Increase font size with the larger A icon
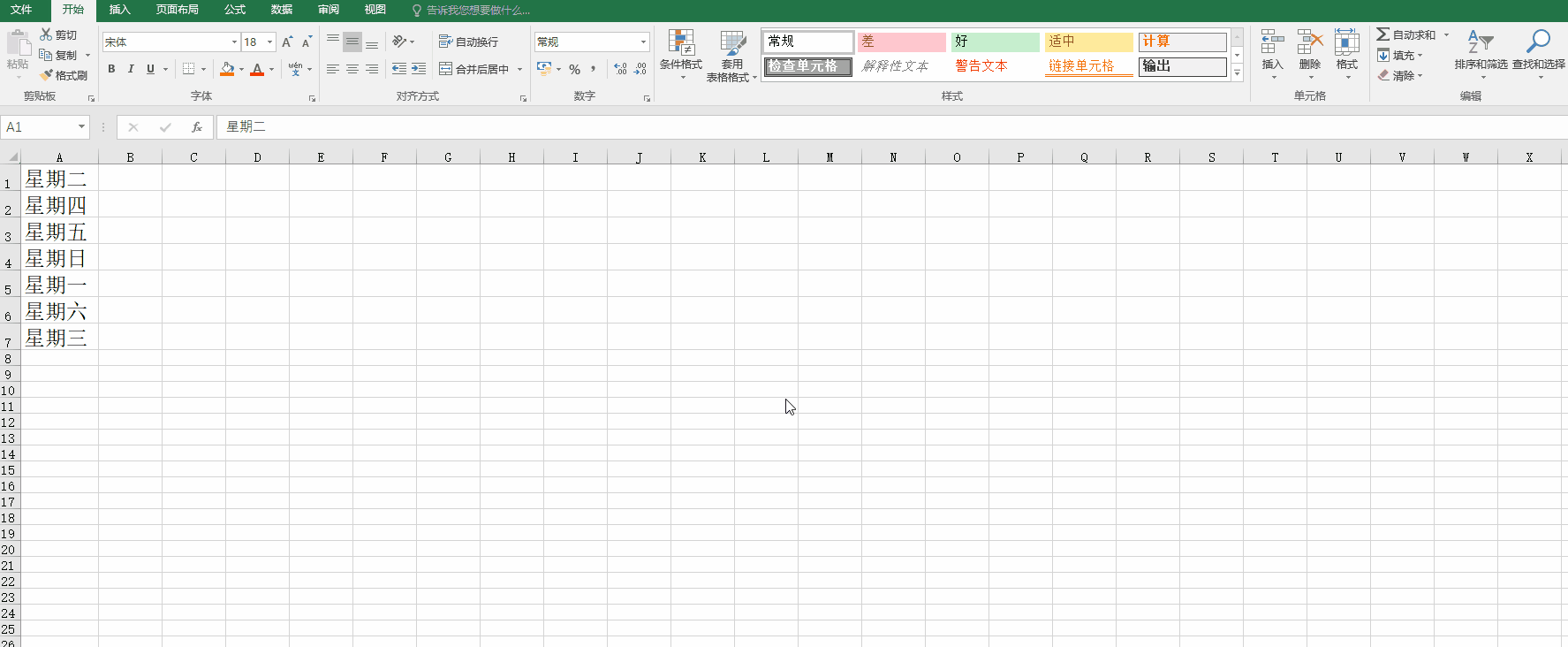 [x=287, y=42]
